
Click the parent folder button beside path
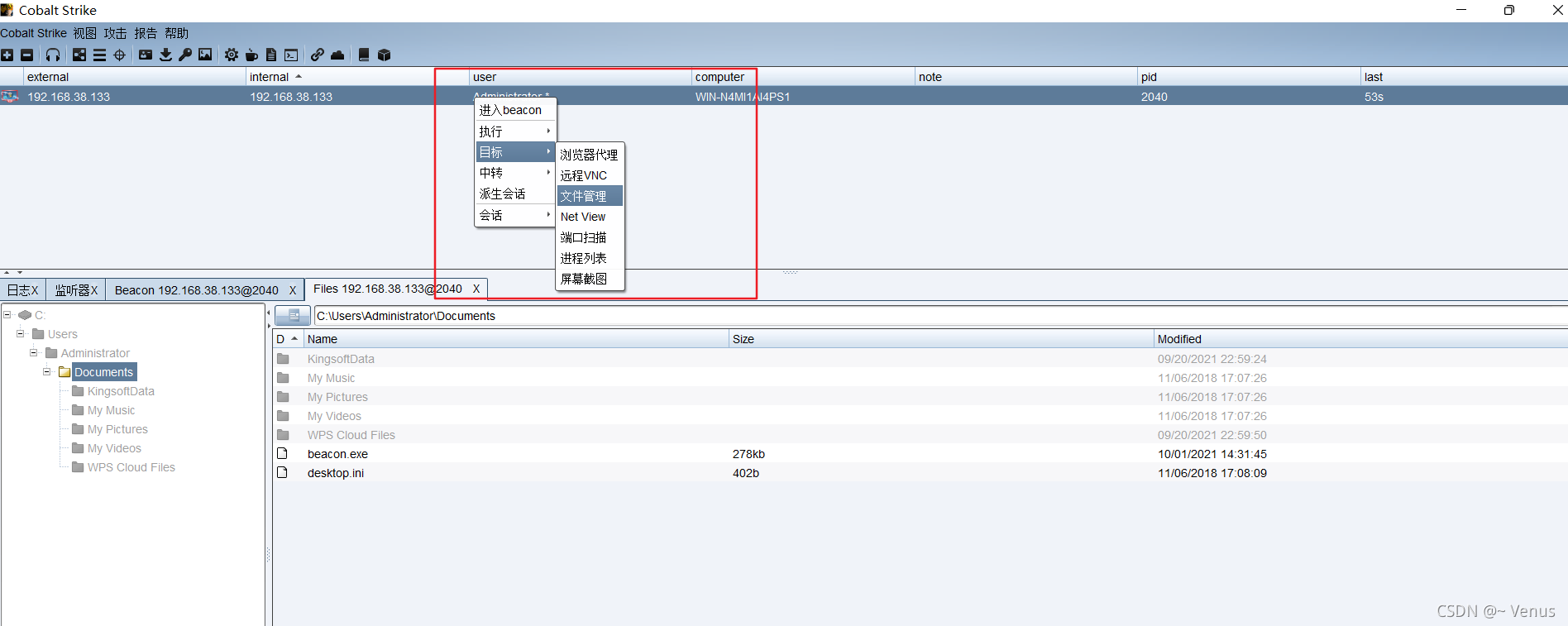(x=293, y=315)
